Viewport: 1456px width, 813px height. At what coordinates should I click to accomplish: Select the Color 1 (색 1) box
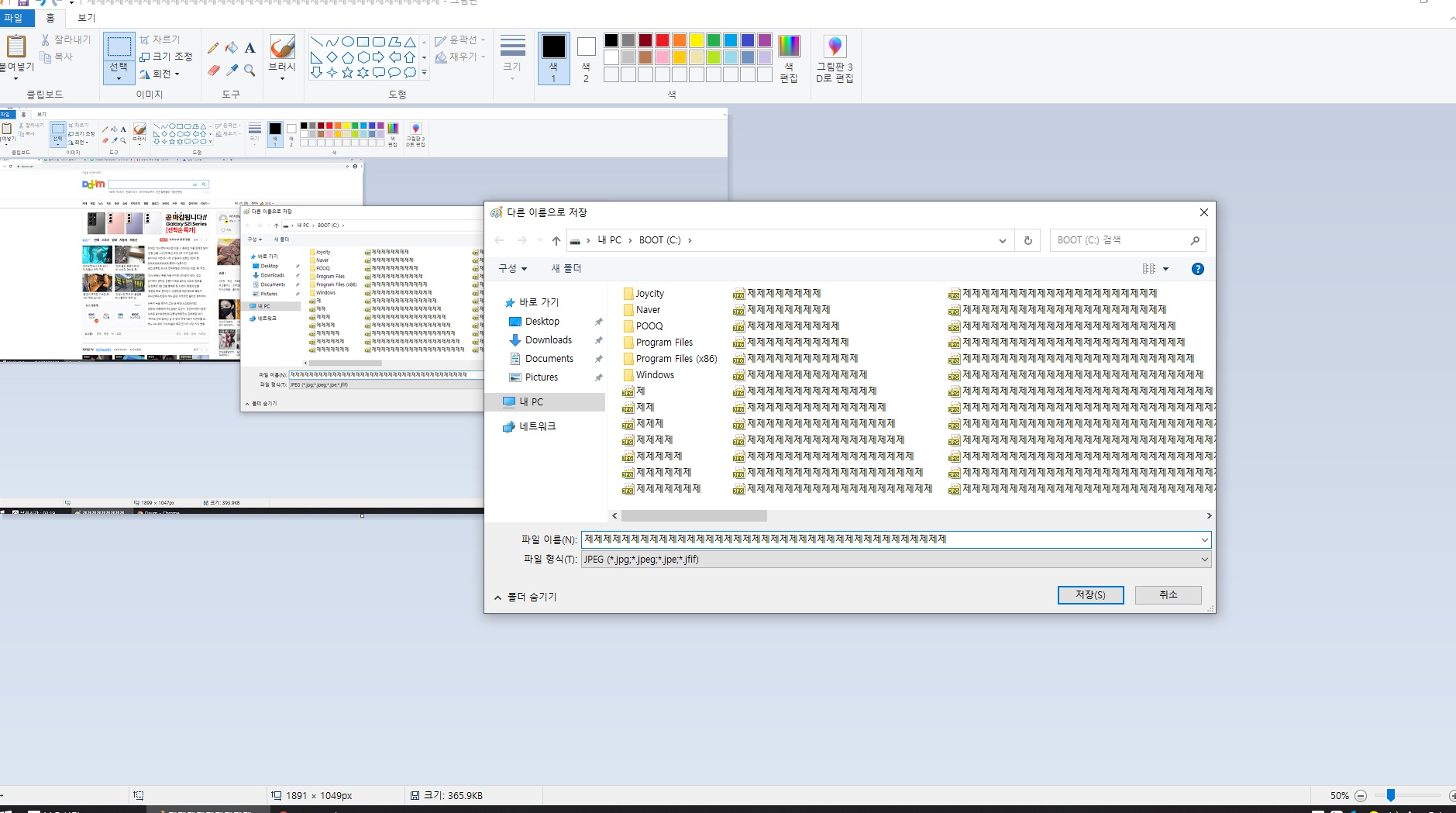(553, 58)
